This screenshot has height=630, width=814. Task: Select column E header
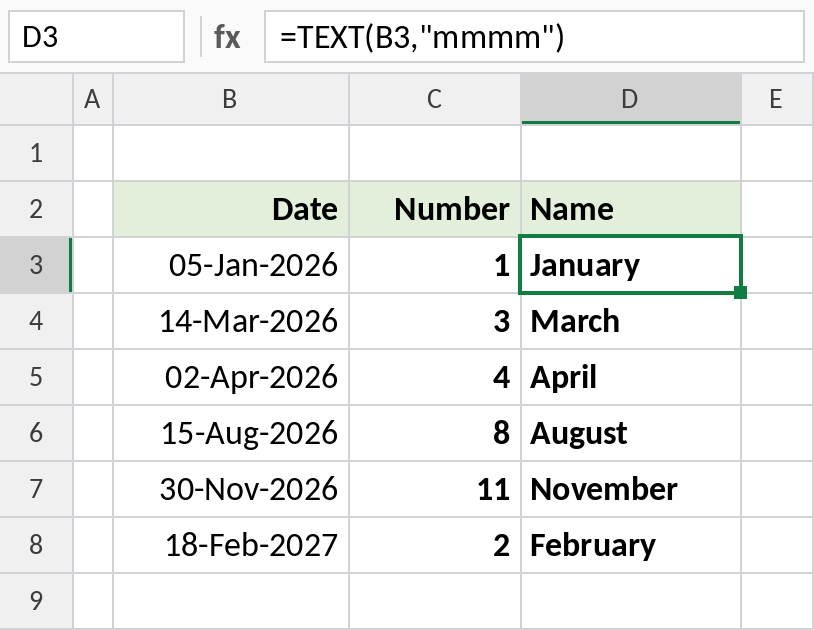pyautogui.click(x=777, y=99)
